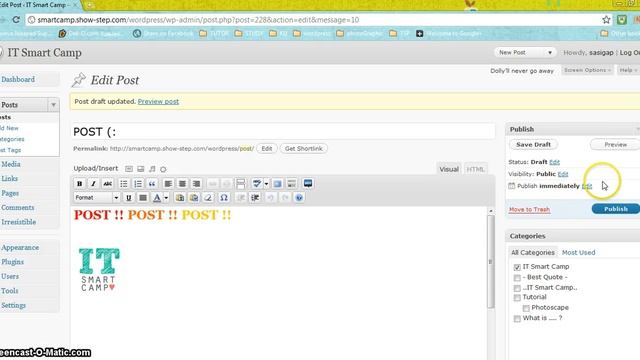Click Add Video upload icon

pos(141,169)
